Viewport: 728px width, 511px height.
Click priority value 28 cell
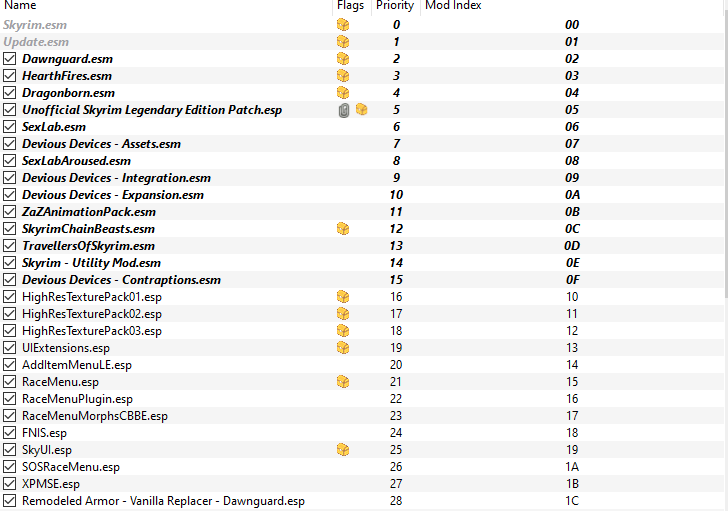pos(396,501)
